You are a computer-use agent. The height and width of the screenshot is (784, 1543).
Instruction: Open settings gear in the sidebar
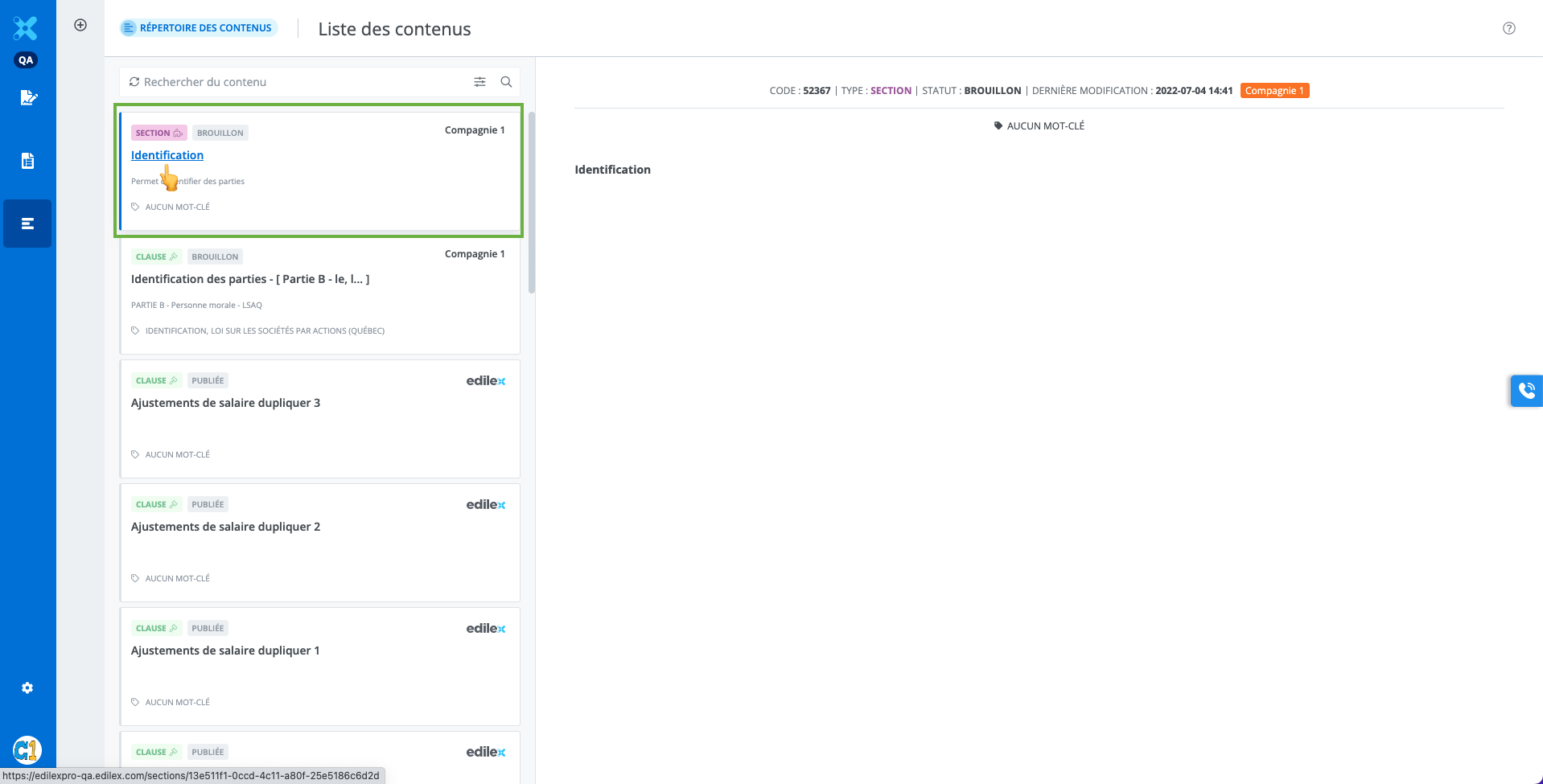[27, 688]
